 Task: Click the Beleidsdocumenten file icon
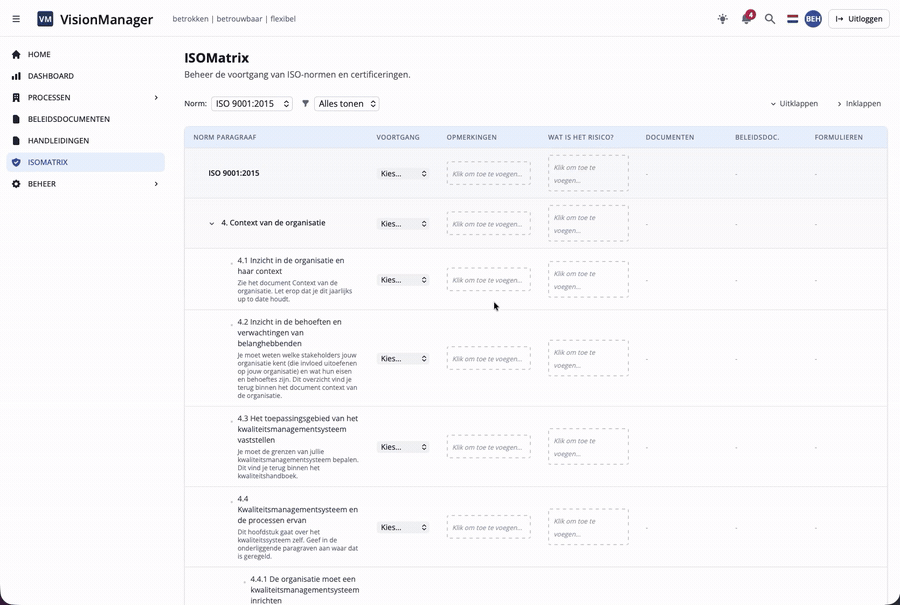tap(16, 119)
